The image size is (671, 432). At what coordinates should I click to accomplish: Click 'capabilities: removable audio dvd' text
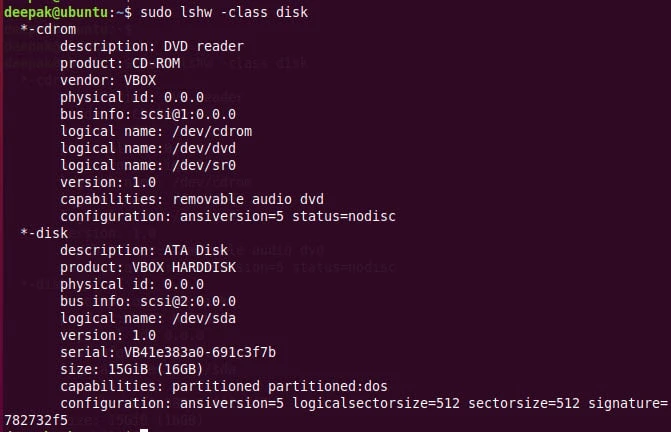(192, 199)
